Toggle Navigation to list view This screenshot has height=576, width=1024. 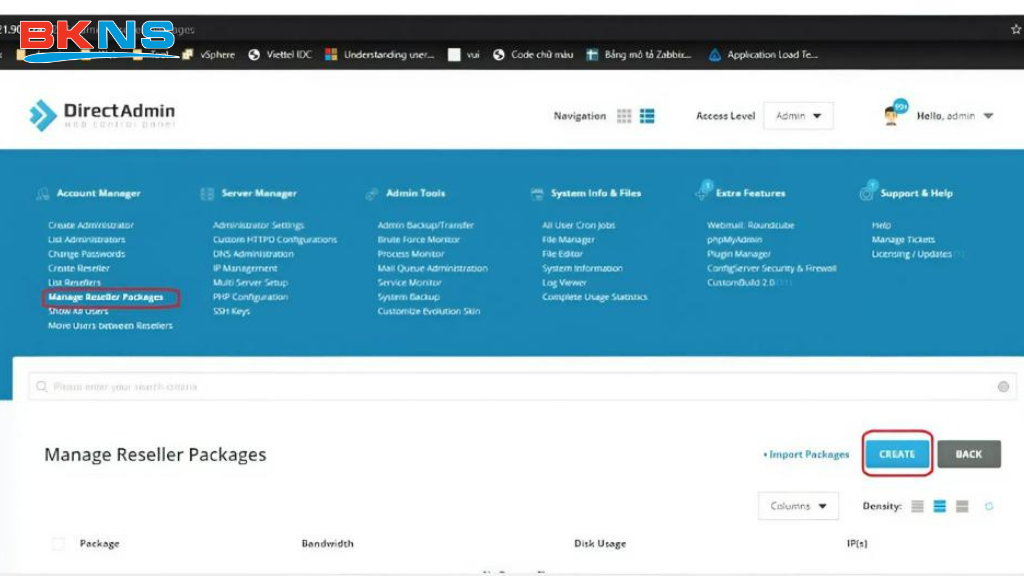[x=647, y=115]
